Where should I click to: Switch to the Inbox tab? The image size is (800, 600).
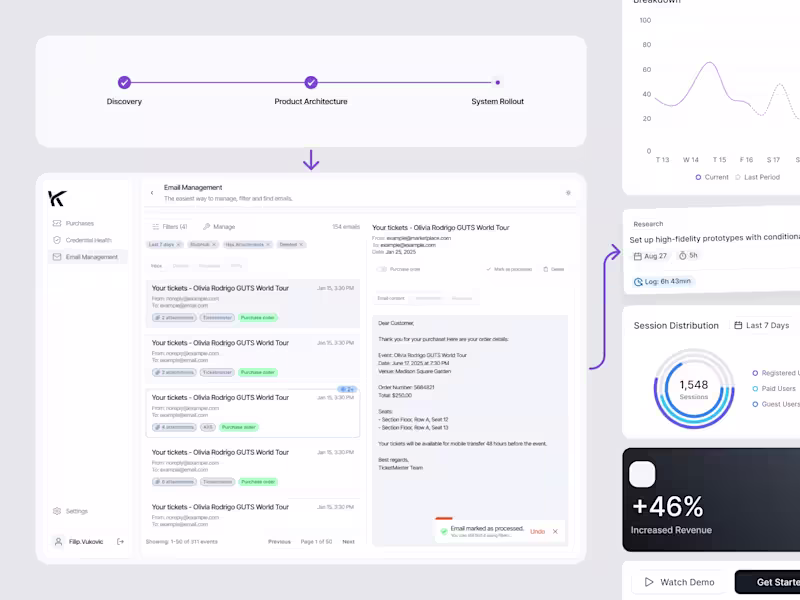[x=157, y=266]
